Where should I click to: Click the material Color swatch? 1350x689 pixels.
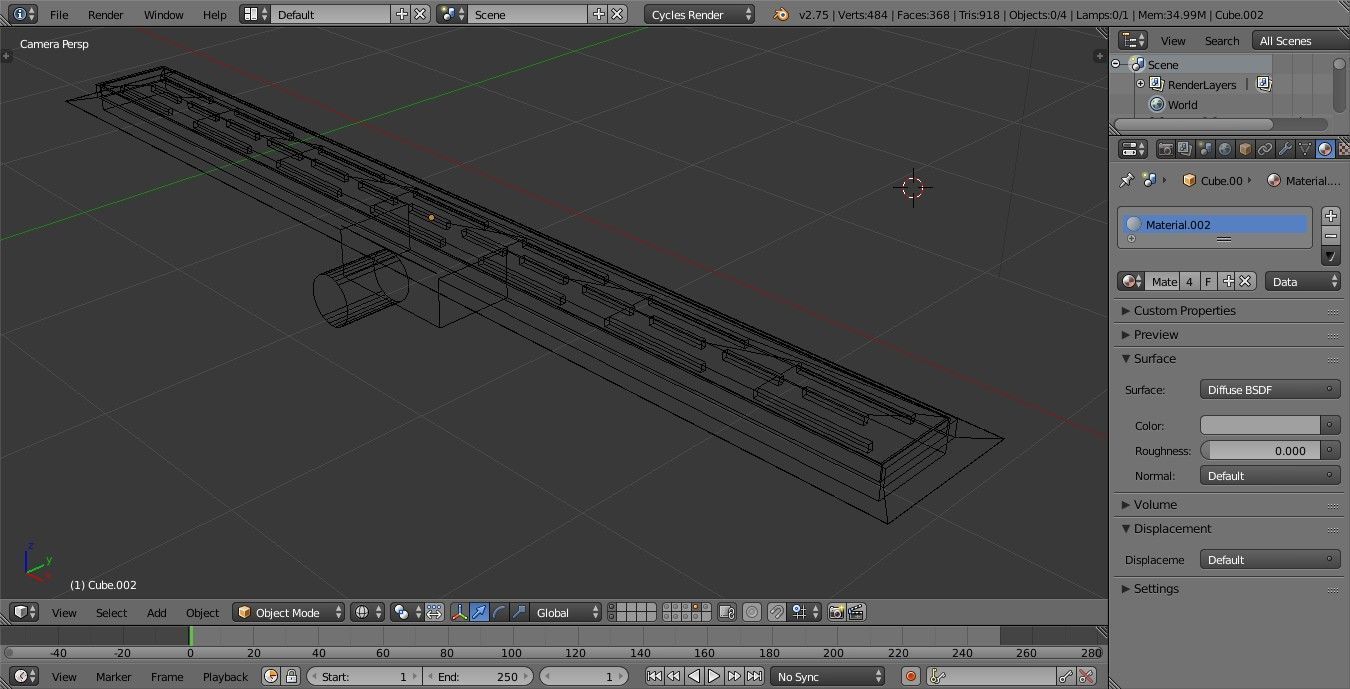click(x=1260, y=425)
